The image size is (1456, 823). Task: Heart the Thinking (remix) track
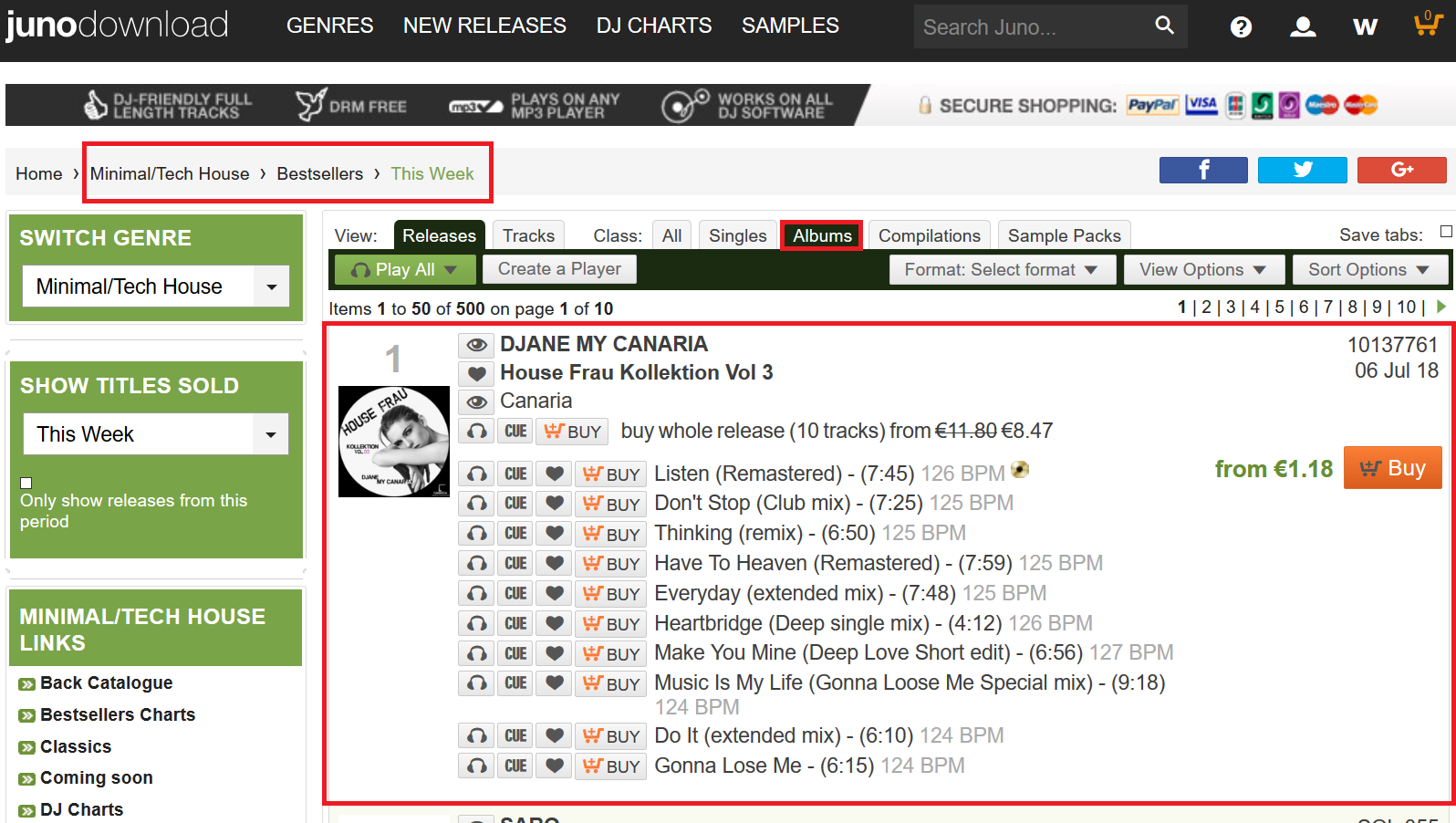[554, 533]
